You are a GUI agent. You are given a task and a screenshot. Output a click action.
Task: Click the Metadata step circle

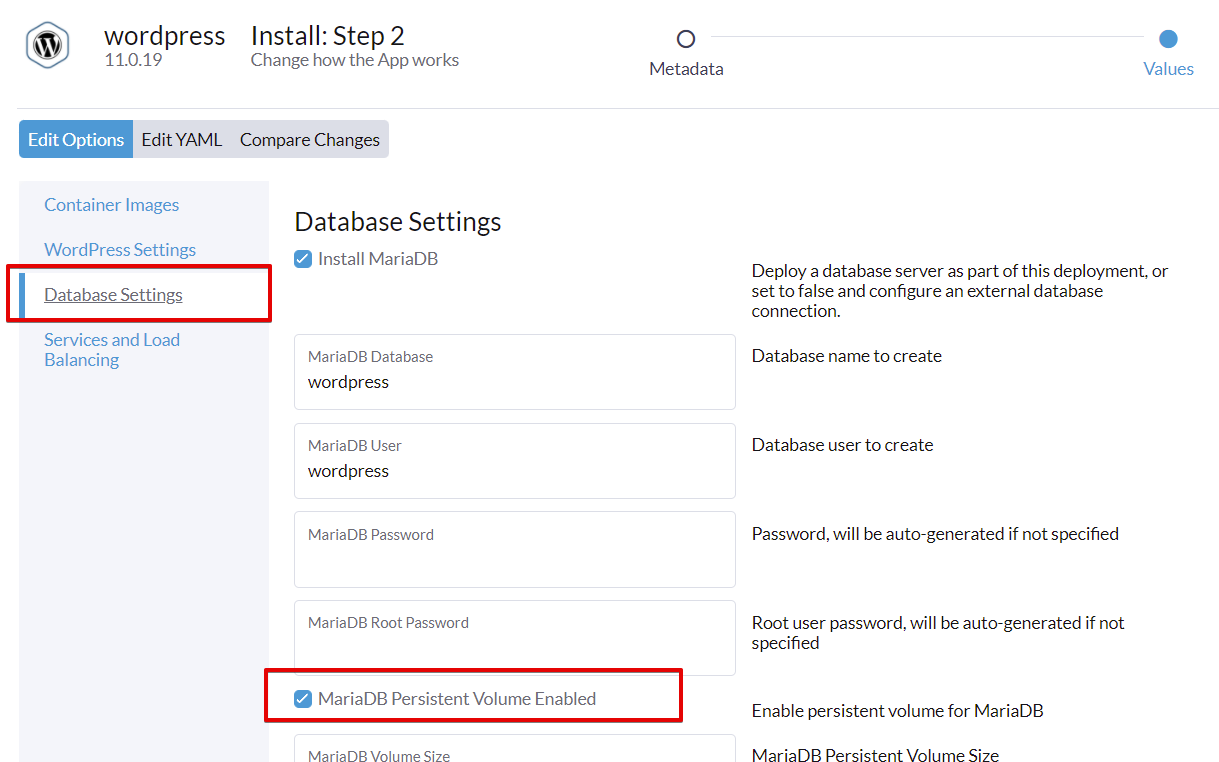pyautogui.click(x=686, y=39)
